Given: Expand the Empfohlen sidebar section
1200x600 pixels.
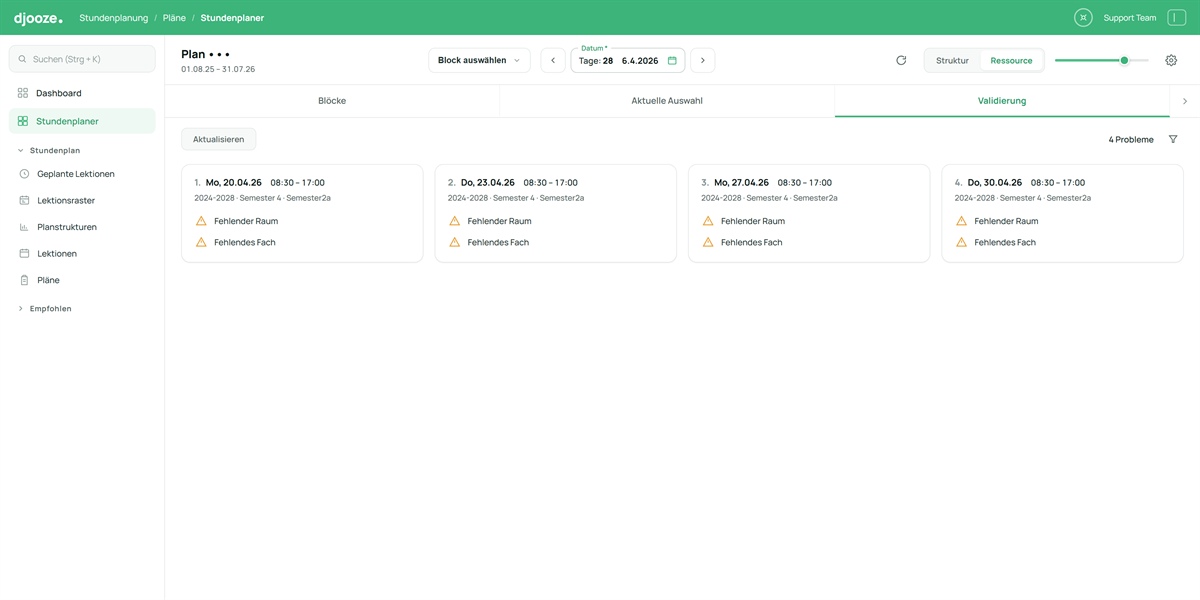Looking at the screenshot, I should pos(21,308).
